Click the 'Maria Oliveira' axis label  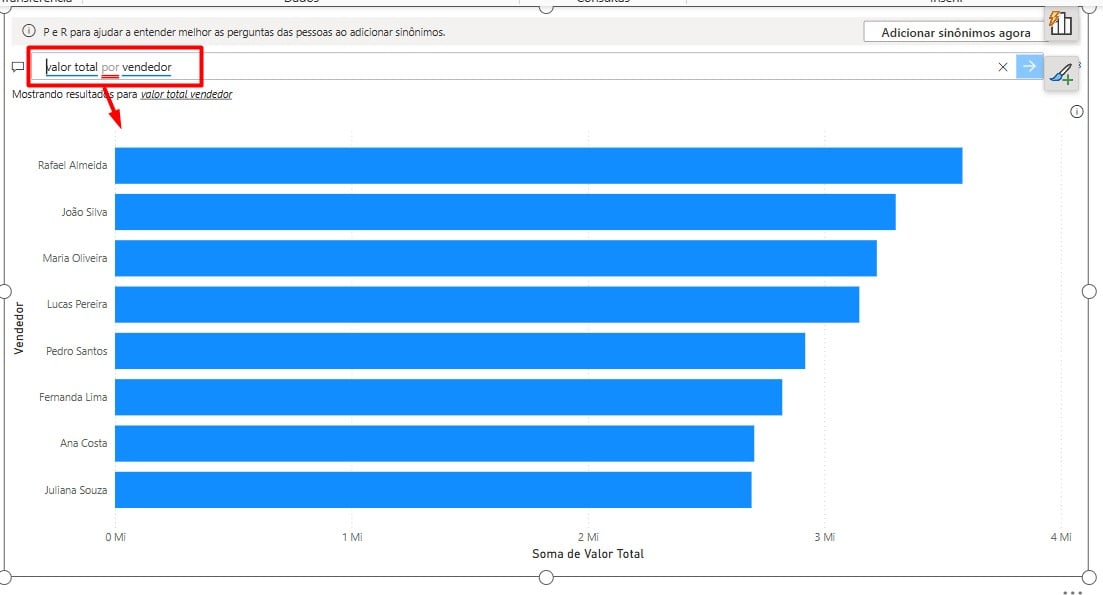(x=75, y=258)
